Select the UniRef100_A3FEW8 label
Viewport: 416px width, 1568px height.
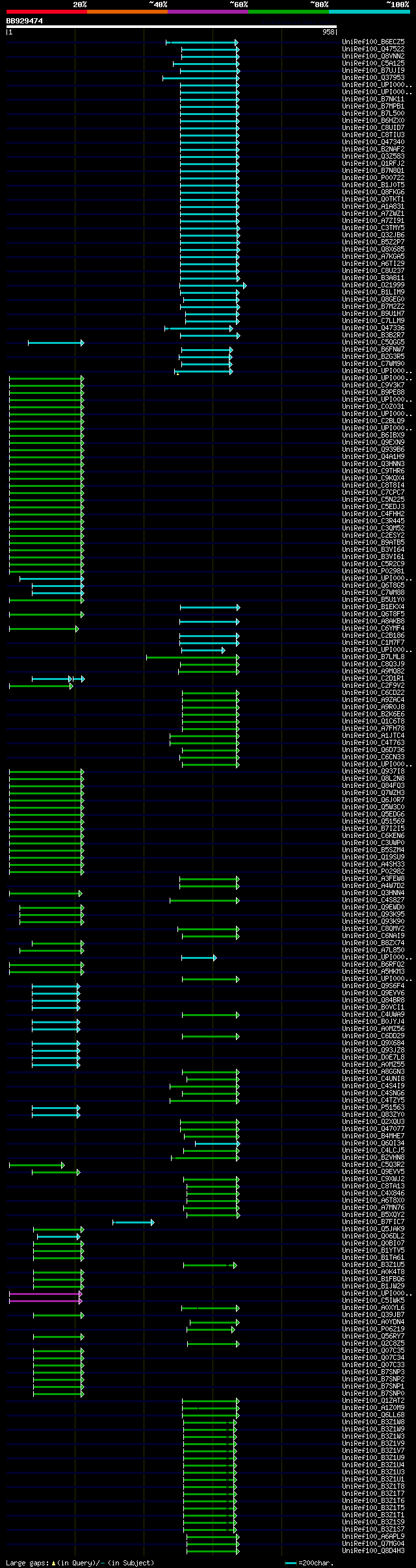[373, 879]
